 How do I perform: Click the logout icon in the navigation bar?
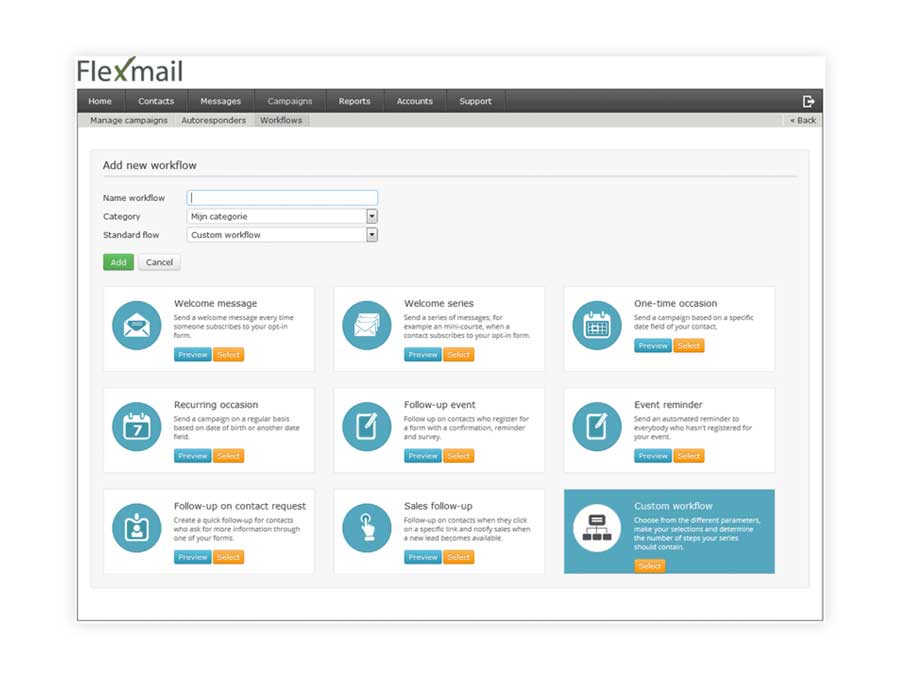click(808, 102)
